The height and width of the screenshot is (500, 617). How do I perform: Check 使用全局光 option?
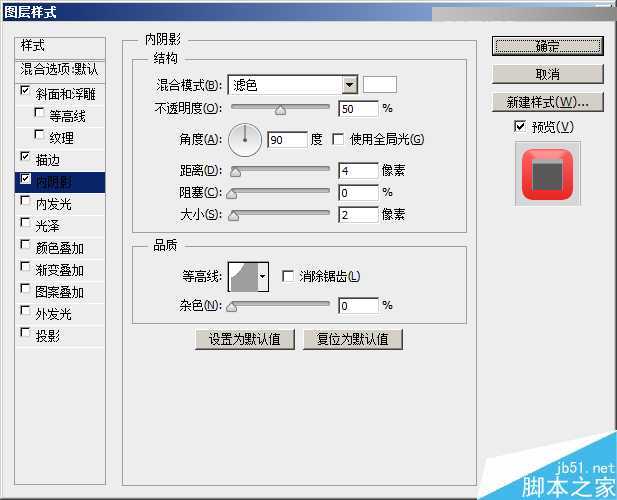338,139
